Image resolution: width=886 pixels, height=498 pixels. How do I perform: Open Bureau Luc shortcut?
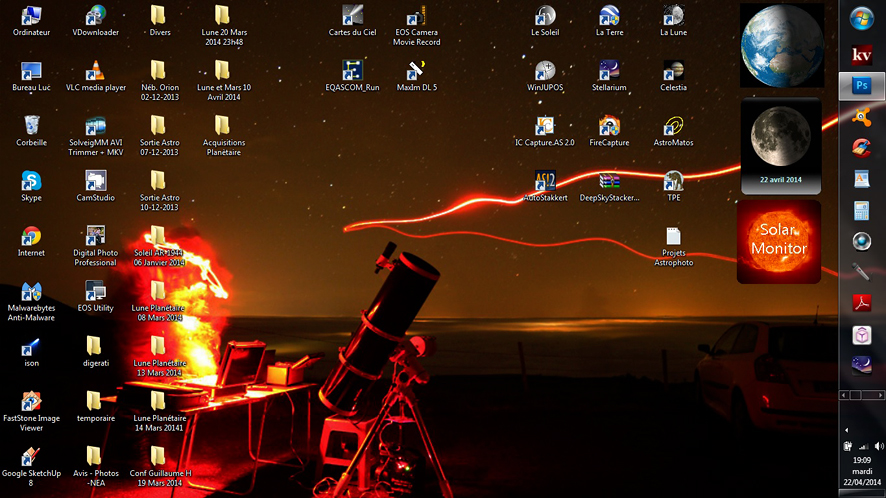click(x=31, y=76)
